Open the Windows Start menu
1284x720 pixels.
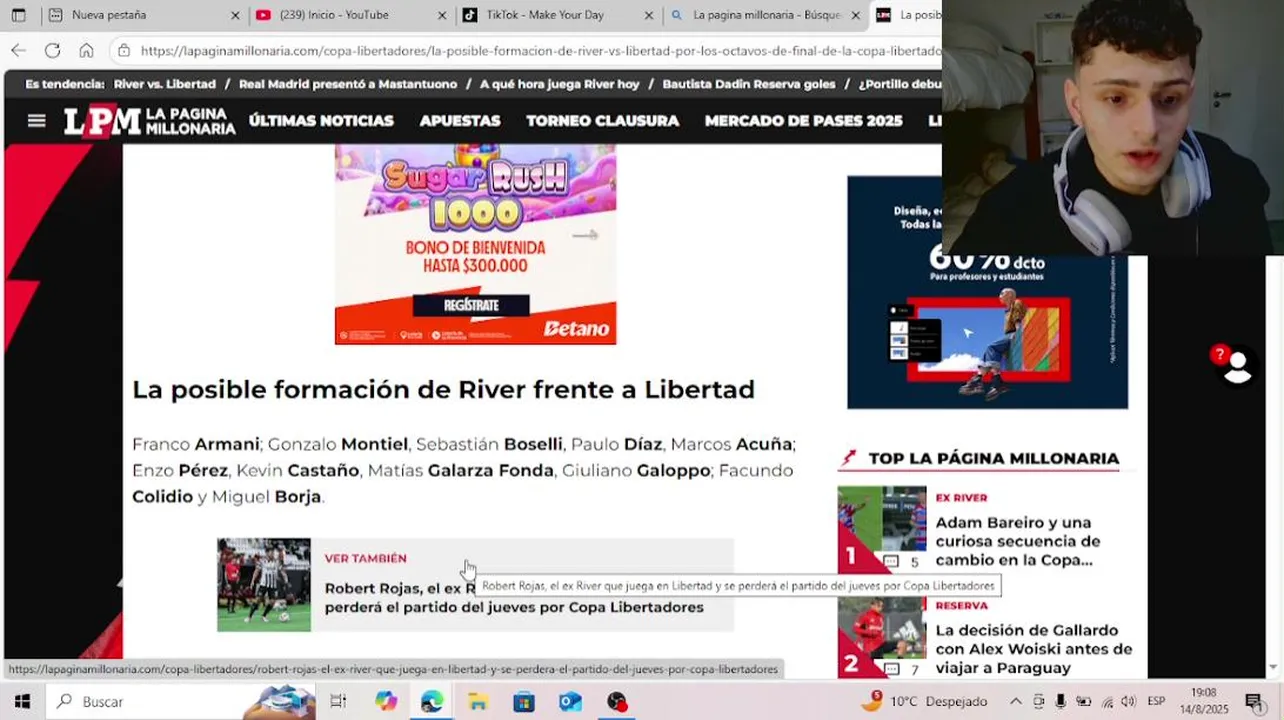[22, 702]
